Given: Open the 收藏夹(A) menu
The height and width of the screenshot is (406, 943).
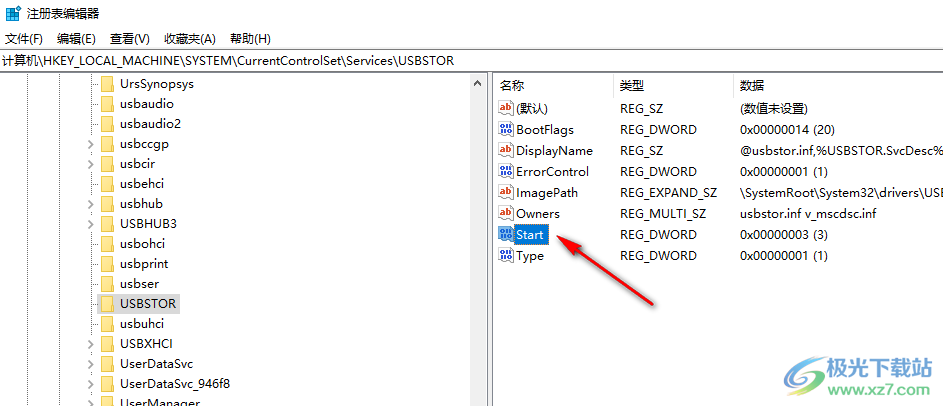Looking at the screenshot, I should 190,39.
